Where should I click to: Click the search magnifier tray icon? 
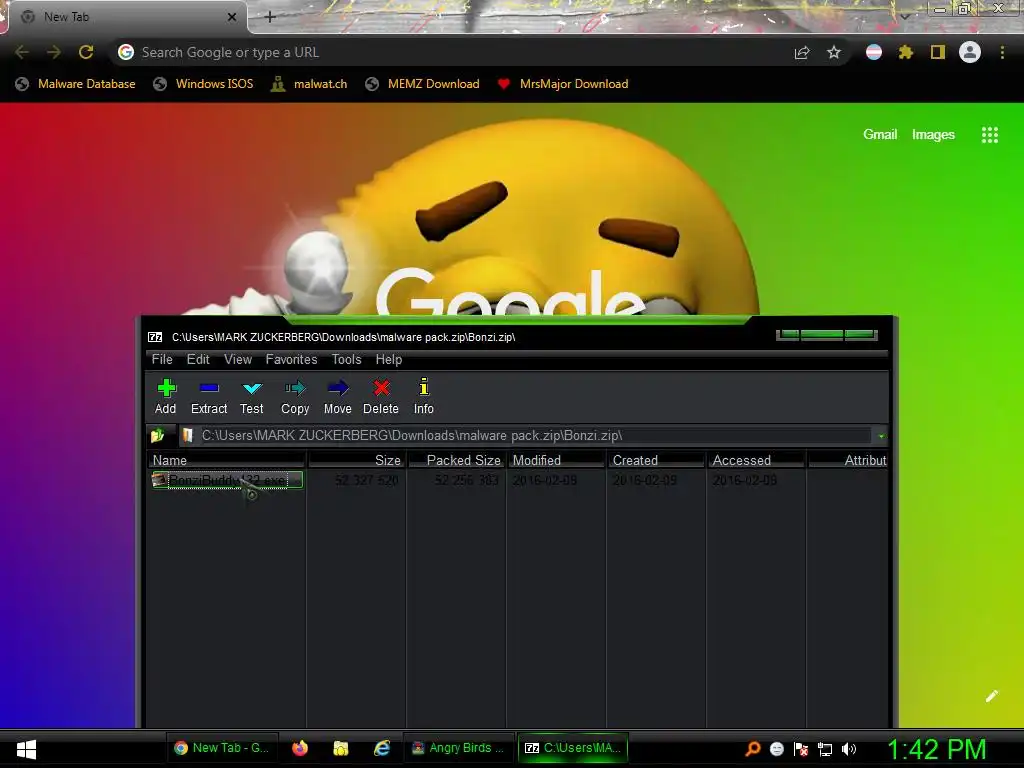pyautogui.click(x=753, y=749)
